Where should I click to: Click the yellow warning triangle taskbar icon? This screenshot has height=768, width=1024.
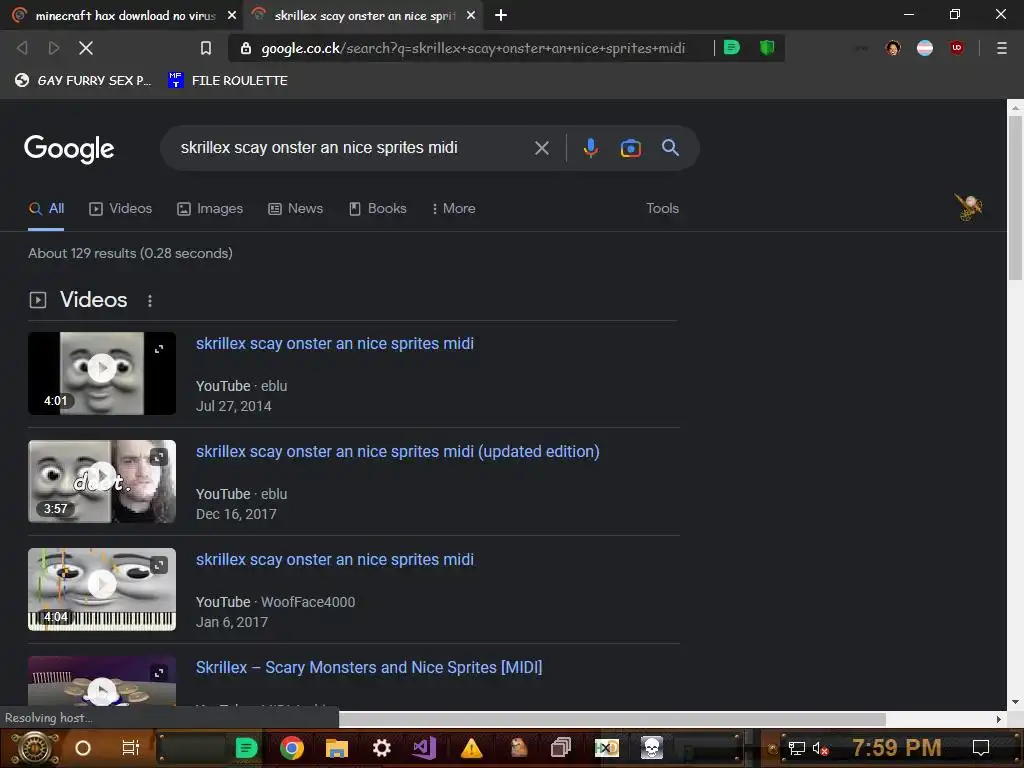coord(471,748)
